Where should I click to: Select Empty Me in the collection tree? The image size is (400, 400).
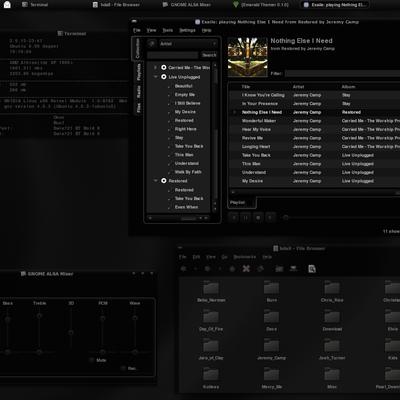coord(185,95)
